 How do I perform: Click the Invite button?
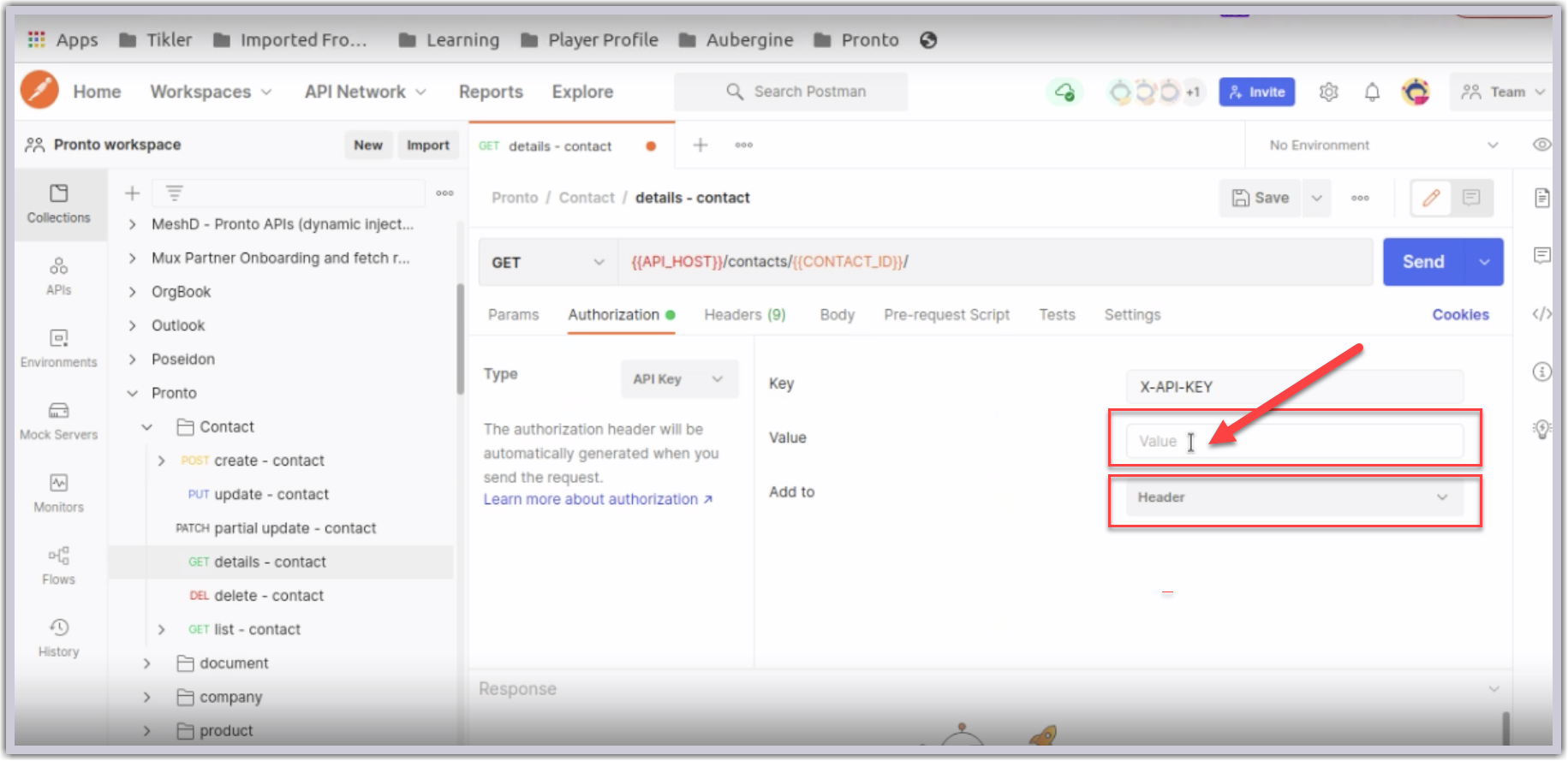pos(1256,92)
